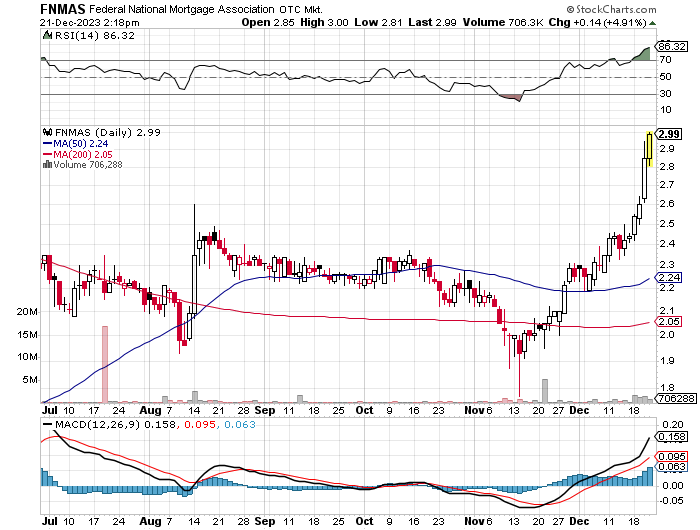This screenshot has height=530, width=700.
Task: Click the 1.8 price axis label
Action: tap(667, 388)
